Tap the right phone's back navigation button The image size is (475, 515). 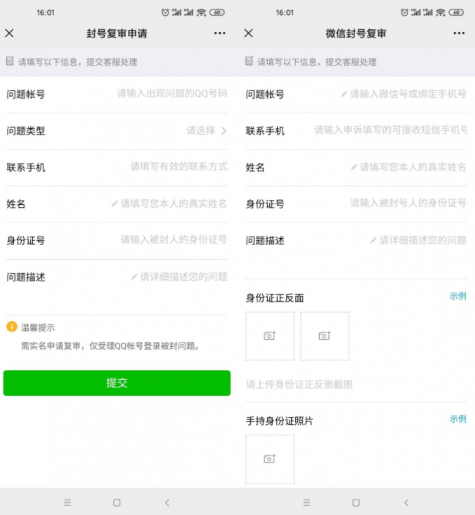[406, 502]
